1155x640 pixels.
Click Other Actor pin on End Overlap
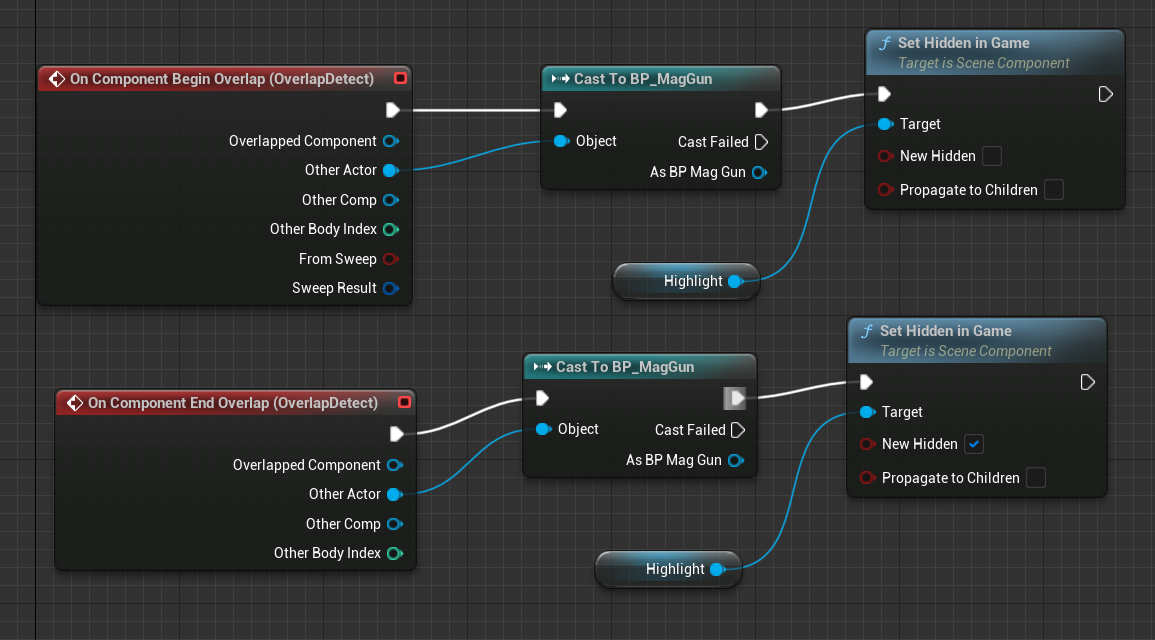pyautogui.click(x=395, y=494)
